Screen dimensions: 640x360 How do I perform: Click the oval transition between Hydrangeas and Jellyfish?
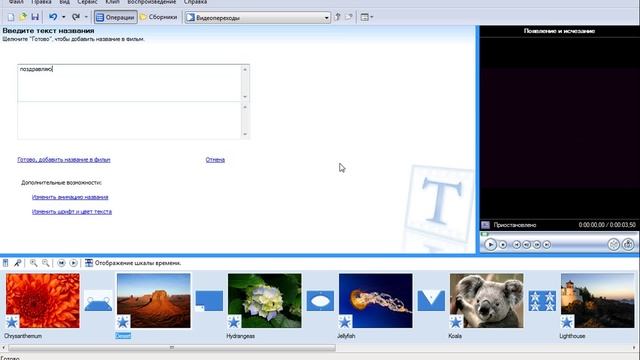point(320,301)
